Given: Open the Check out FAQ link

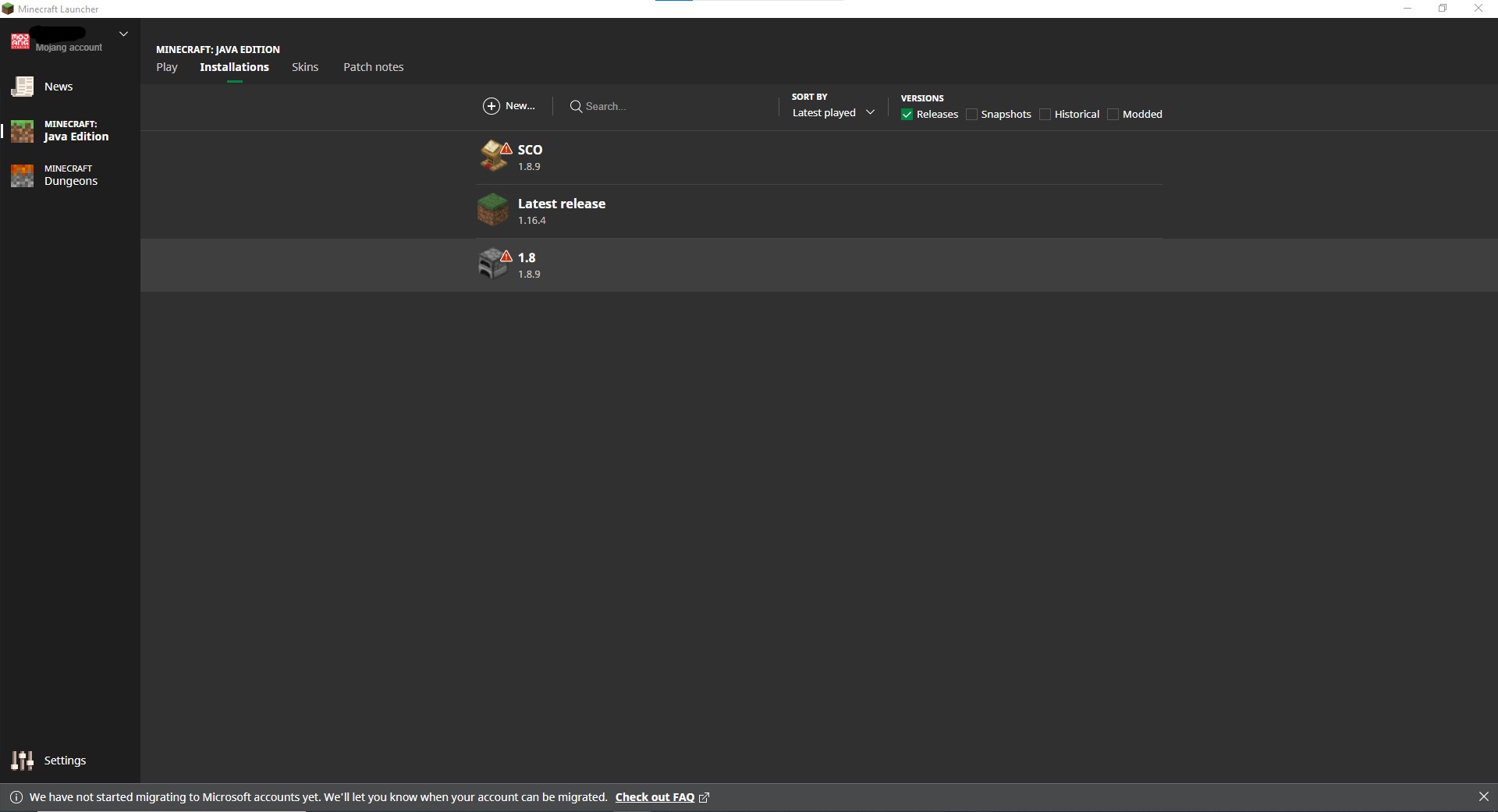Looking at the screenshot, I should click(x=655, y=797).
